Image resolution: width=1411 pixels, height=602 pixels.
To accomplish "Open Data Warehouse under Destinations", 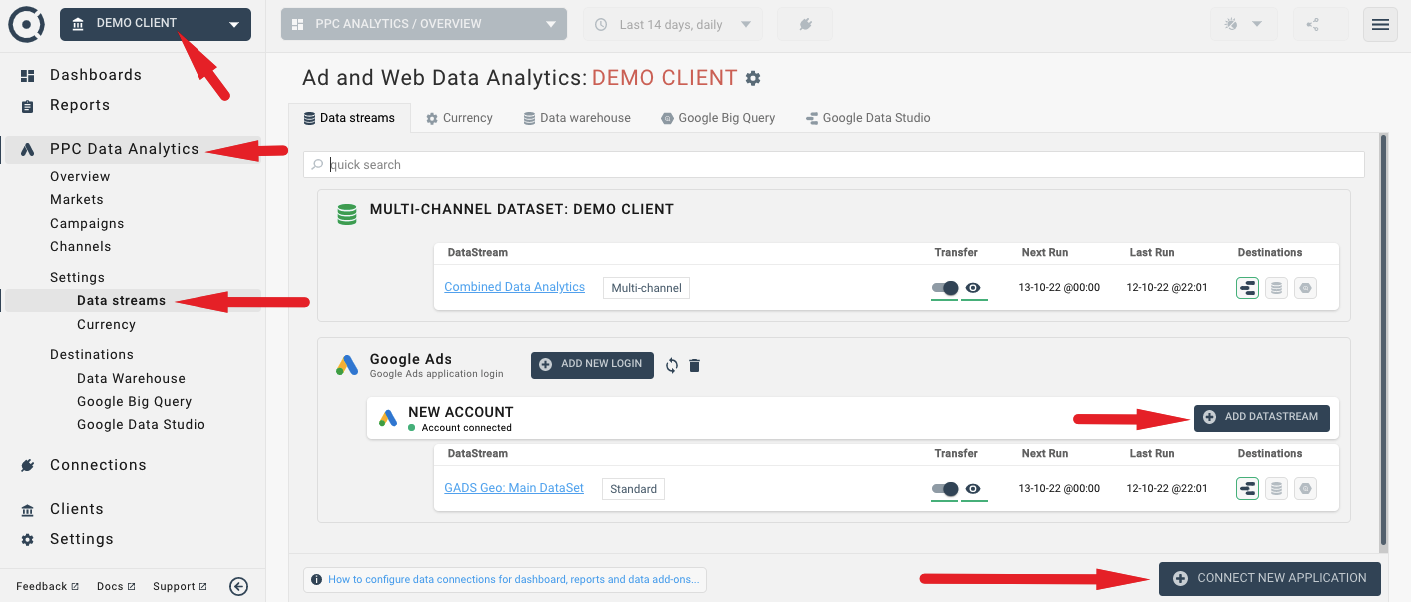I will tap(131, 378).
